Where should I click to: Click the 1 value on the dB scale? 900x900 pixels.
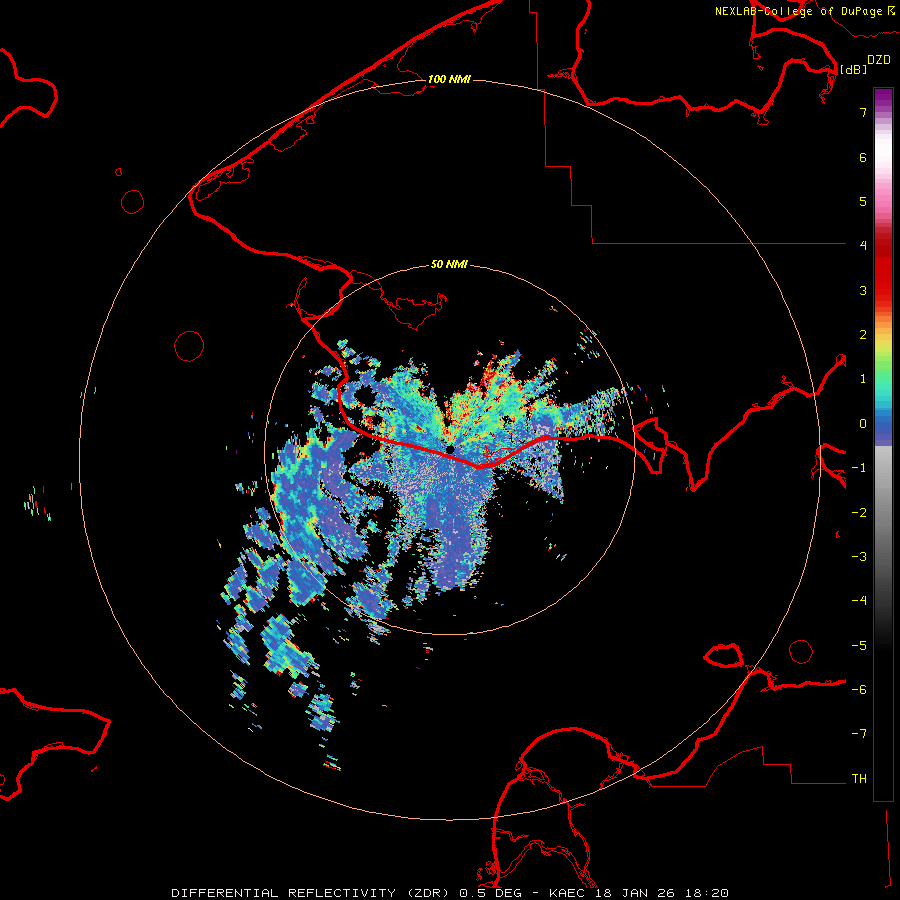click(x=863, y=379)
